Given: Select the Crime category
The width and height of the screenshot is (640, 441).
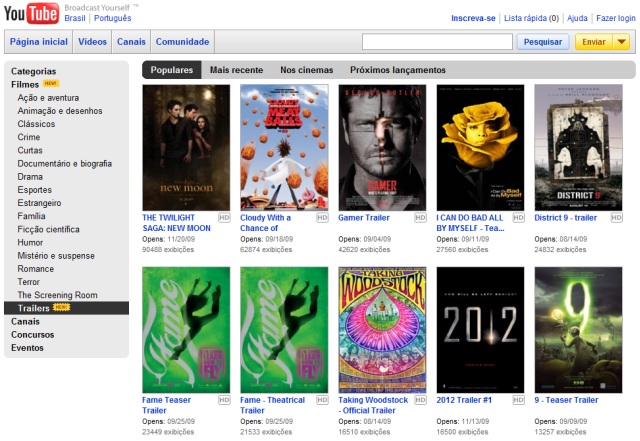Looking at the screenshot, I should pyautogui.click(x=29, y=137).
